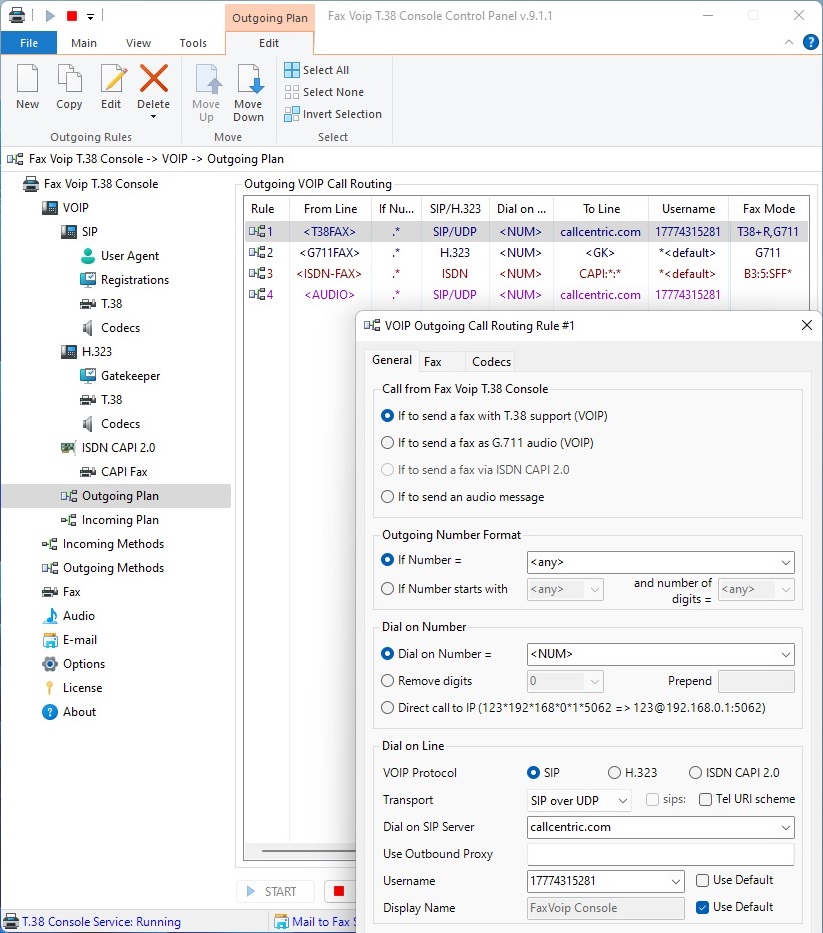
Task: Open the Codecs tab in rule dialog
Action: click(492, 362)
